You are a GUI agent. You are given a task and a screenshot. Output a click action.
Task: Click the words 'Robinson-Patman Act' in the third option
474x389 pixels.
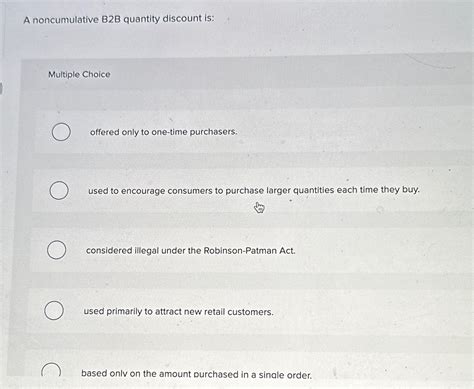click(249, 251)
